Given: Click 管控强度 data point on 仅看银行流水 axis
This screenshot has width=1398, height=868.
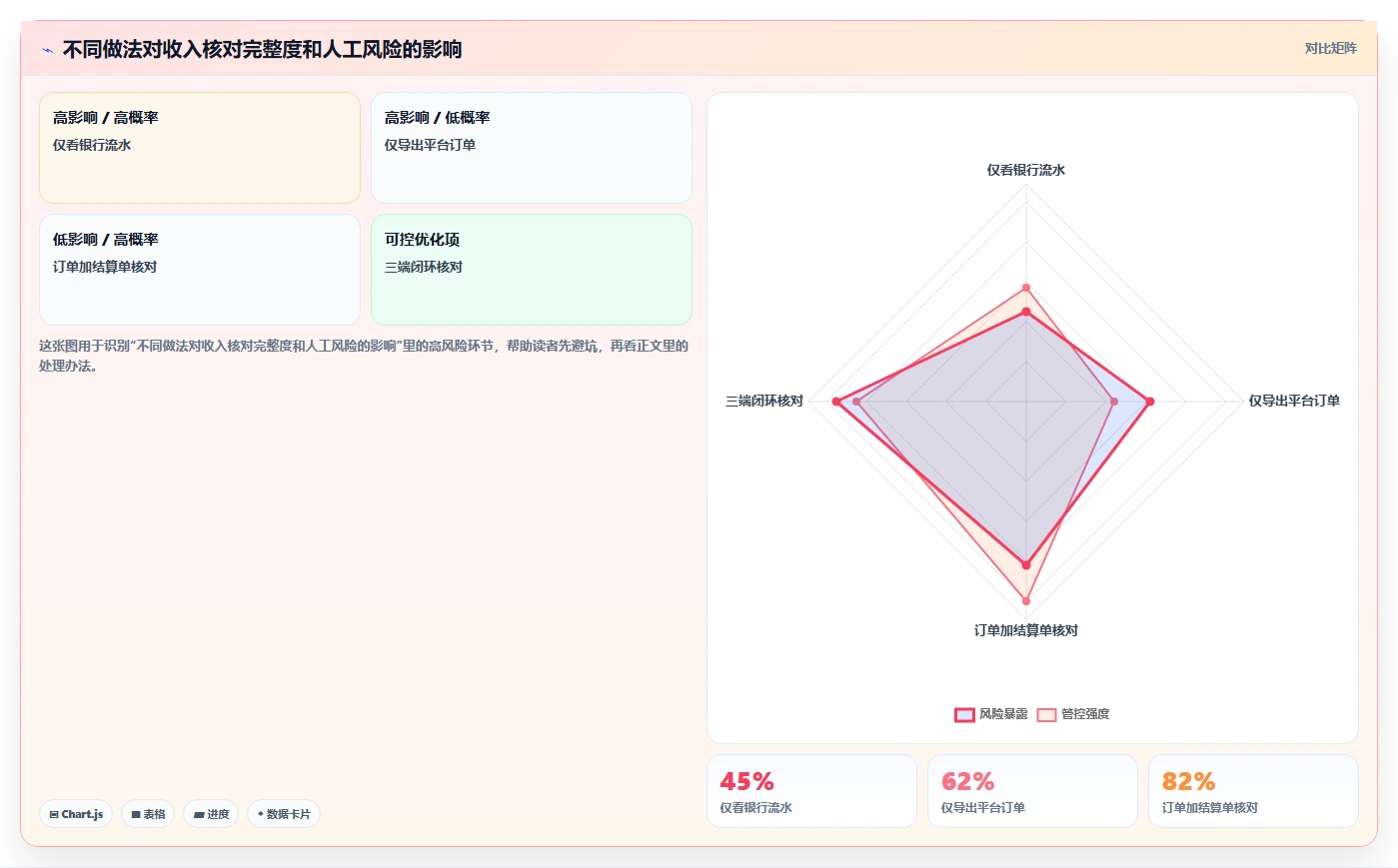Looking at the screenshot, I should click(1026, 288).
